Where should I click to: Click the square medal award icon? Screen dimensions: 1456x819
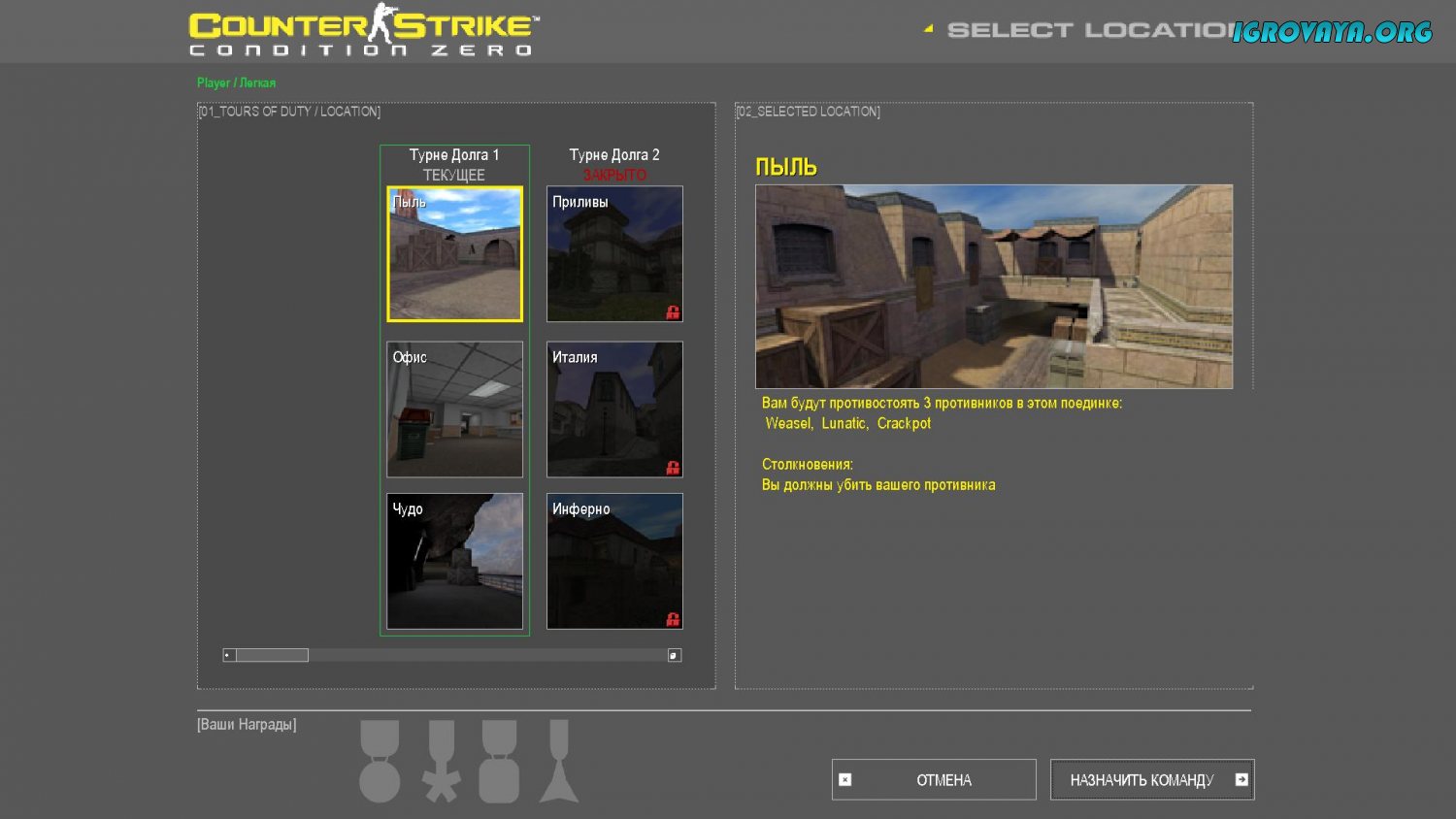[499, 762]
